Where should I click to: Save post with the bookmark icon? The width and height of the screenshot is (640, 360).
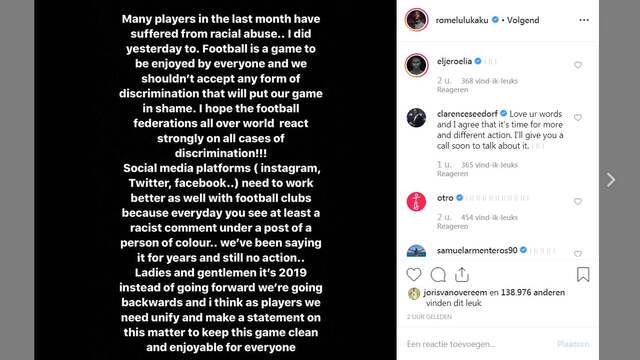583,275
